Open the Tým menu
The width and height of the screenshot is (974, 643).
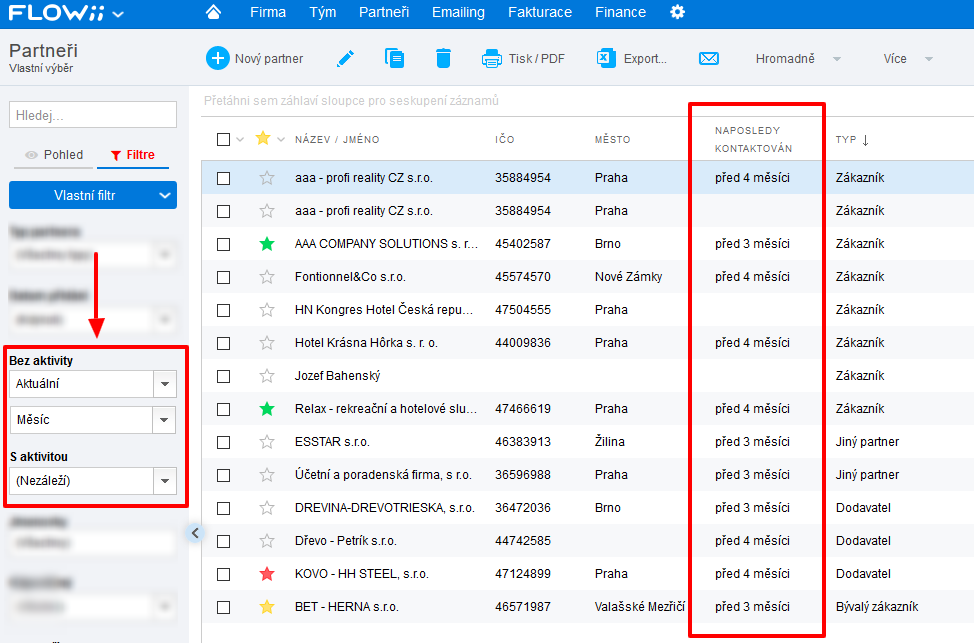click(322, 12)
